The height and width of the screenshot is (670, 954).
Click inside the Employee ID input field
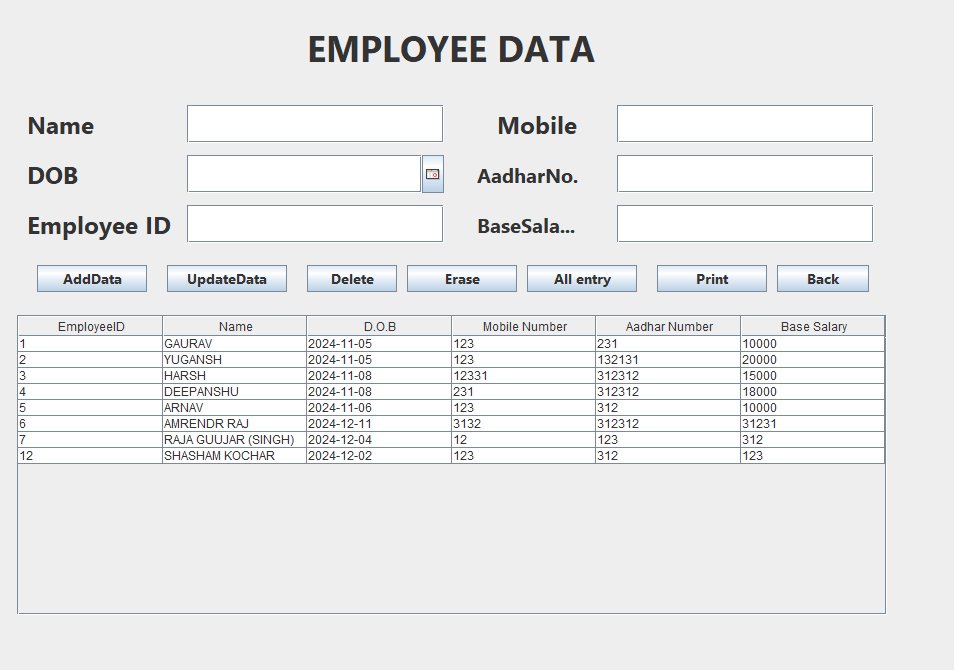coord(313,223)
